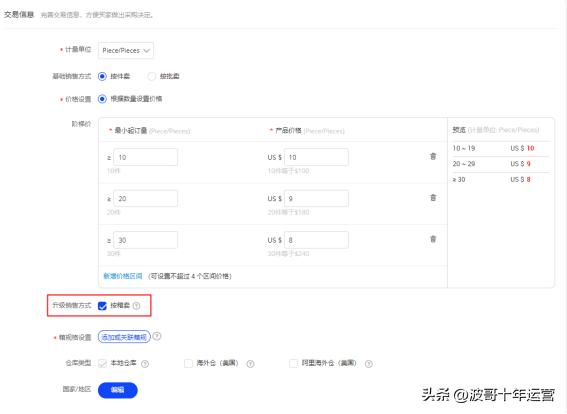This screenshot has height=414, width=567.
Task: Open help icon beside 添加或关联规格 button
Action: pos(157,336)
